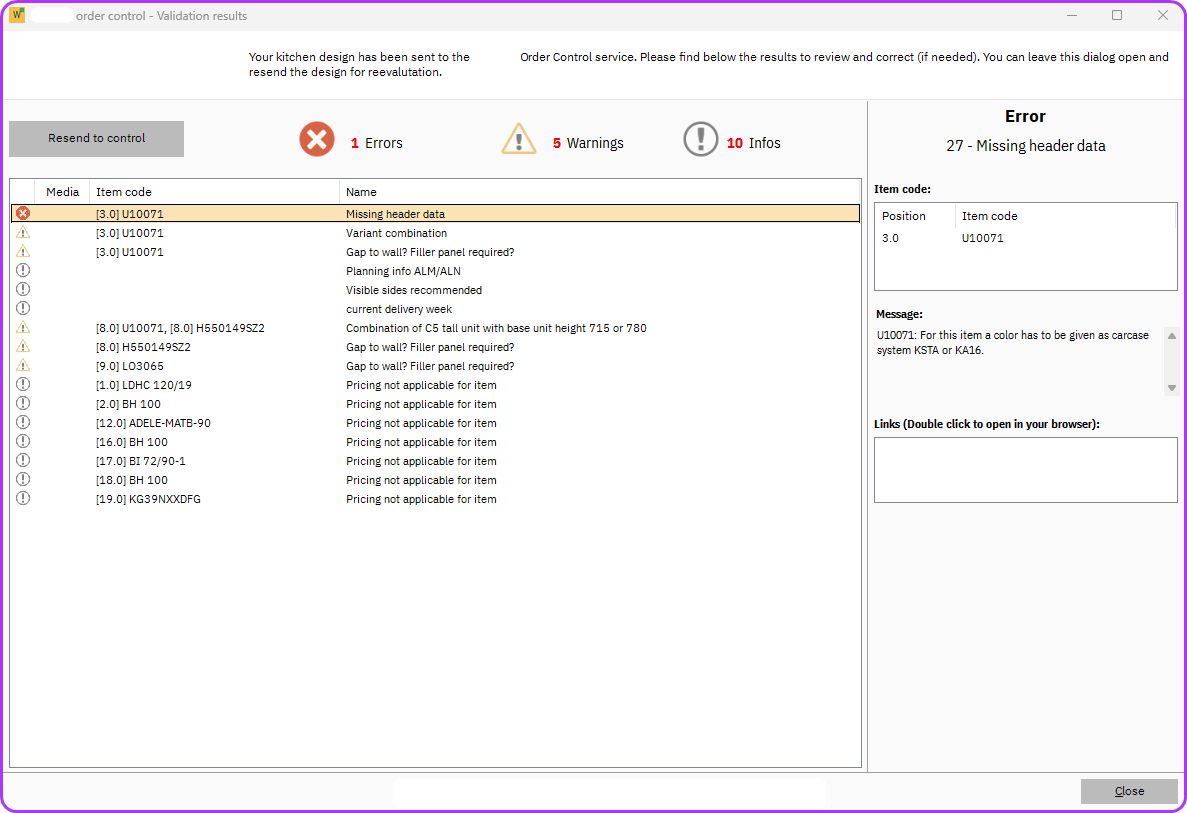Click error icon on Missing header data row
Image resolution: width=1187 pixels, height=813 pixels.
23,213
